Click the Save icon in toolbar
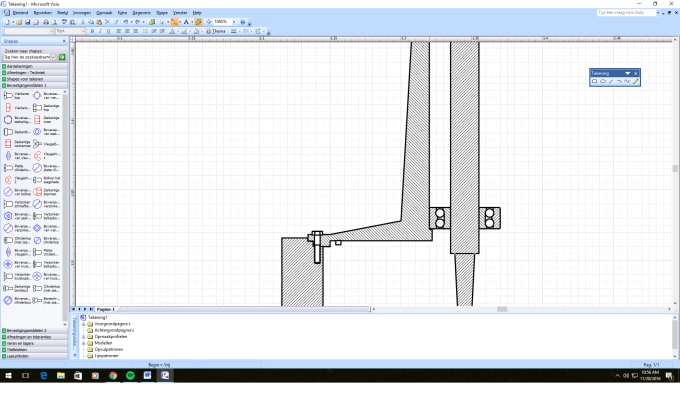 28,22
